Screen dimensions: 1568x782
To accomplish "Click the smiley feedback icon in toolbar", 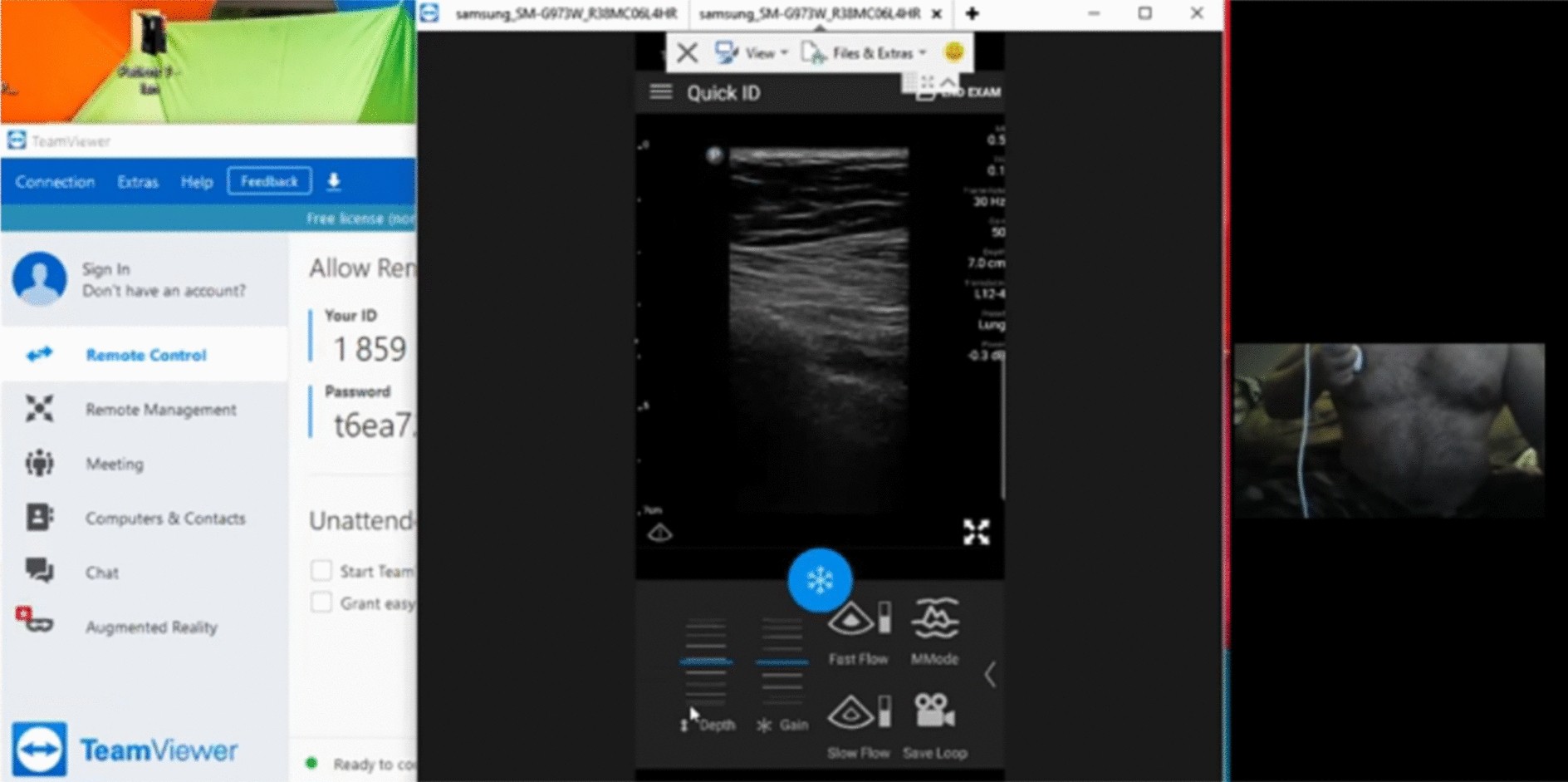I will coord(953,52).
